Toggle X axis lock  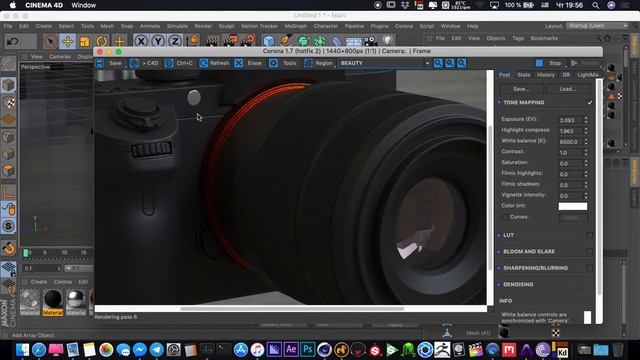pos(141,42)
